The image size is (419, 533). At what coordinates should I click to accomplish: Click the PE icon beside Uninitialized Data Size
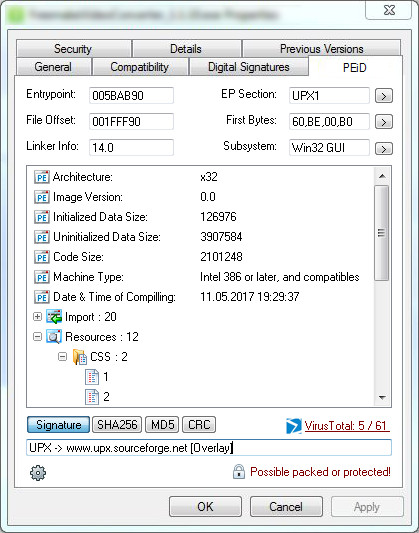coord(42,237)
